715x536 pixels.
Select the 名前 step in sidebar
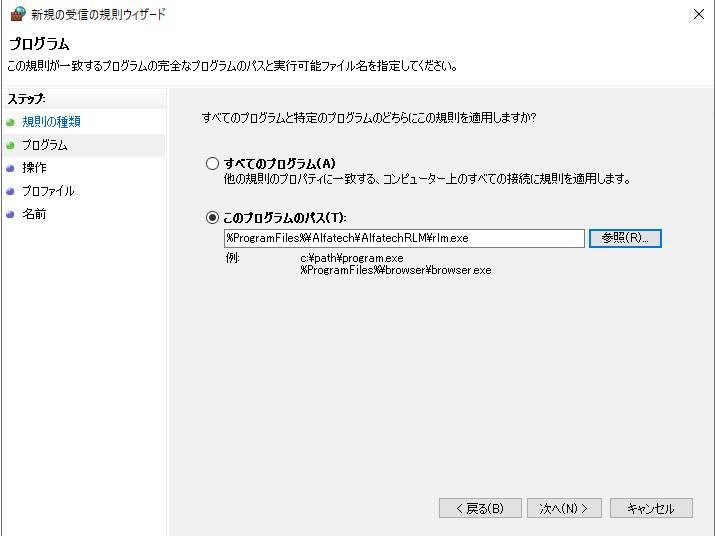coord(35,214)
